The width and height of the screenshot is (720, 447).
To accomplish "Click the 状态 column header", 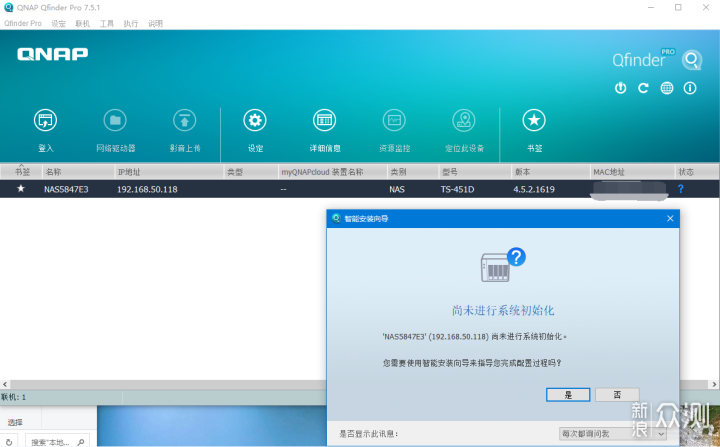I will tap(697, 172).
